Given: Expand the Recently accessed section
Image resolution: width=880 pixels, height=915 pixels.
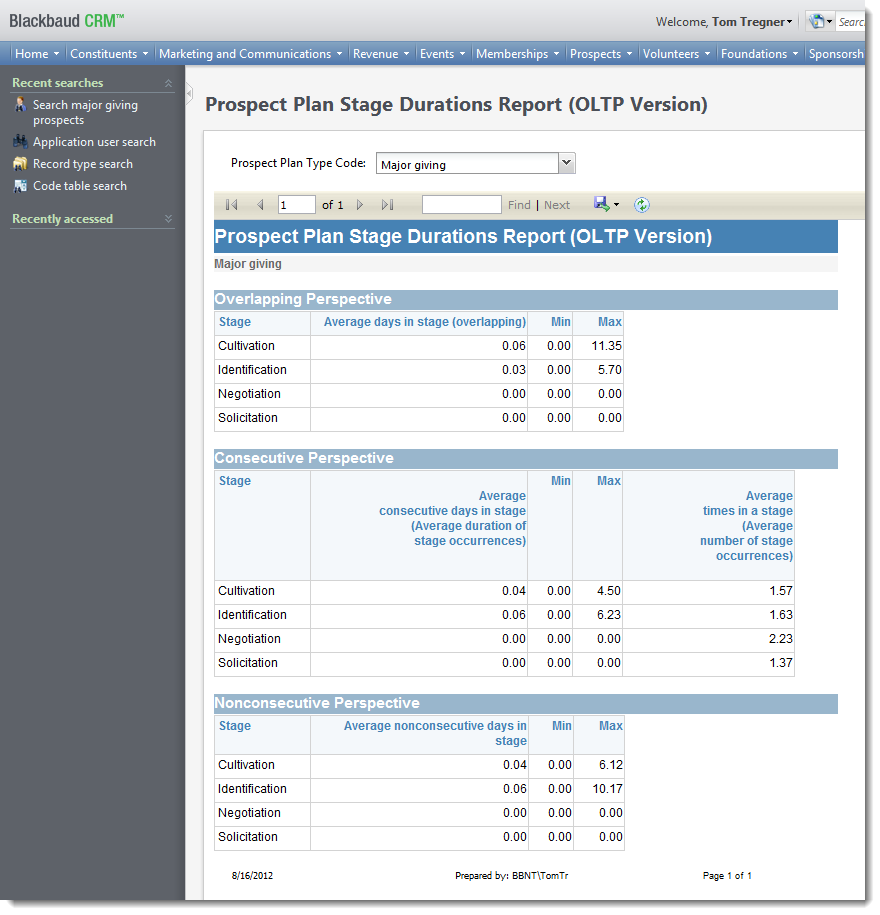Looking at the screenshot, I should (x=168, y=219).
